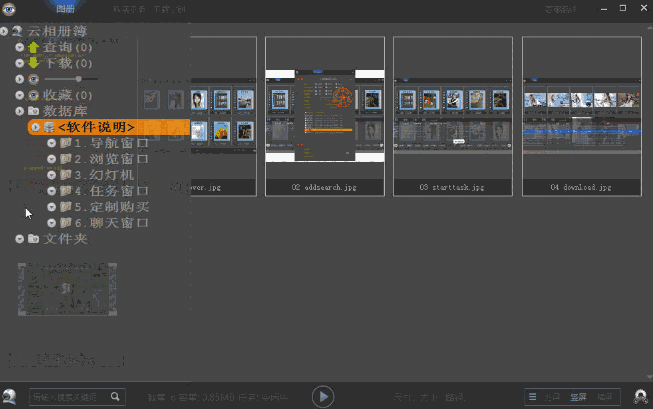
Task: Select the <软件说明> tree item
Action: [x=96, y=127]
